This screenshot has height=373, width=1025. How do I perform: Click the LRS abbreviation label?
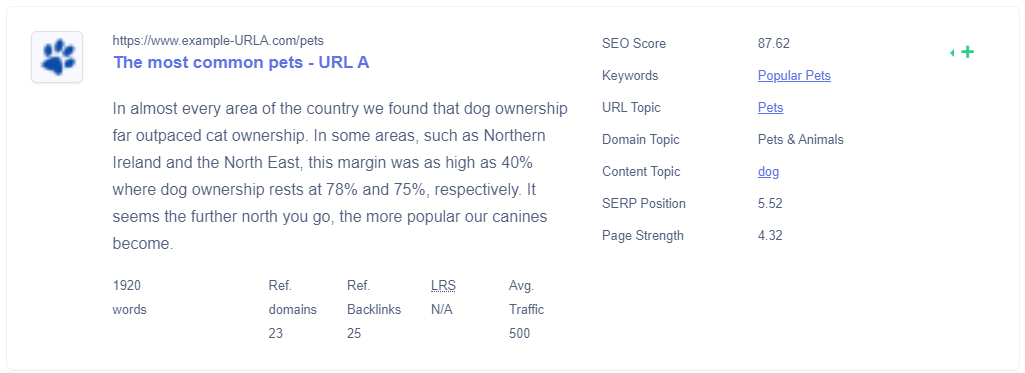coord(443,285)
